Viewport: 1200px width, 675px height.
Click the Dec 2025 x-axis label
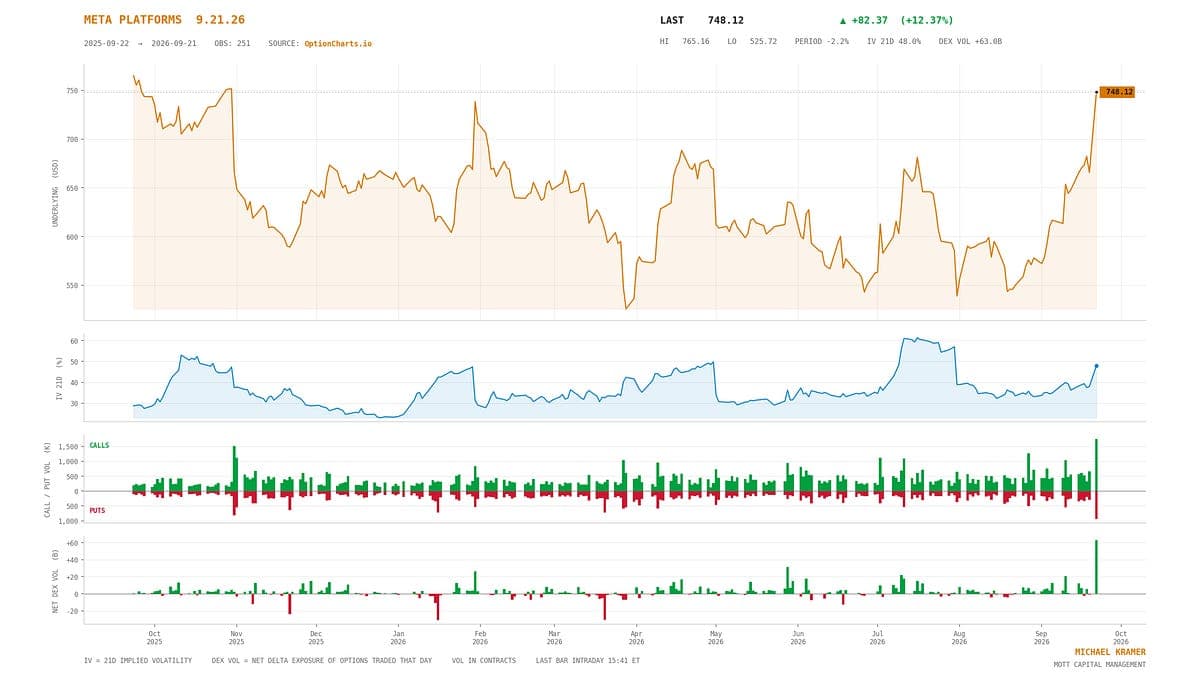click(316, 637)
